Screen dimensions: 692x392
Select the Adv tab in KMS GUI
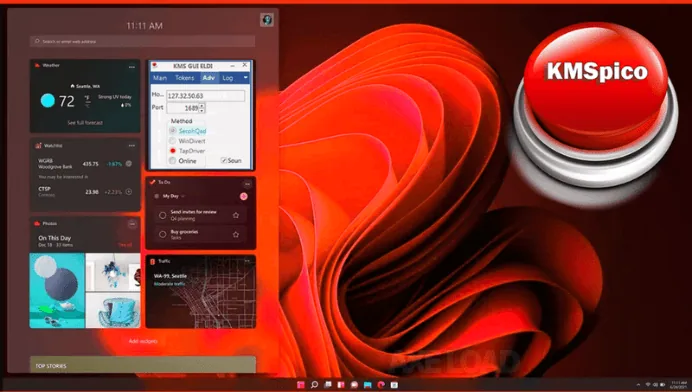point(209,78)
